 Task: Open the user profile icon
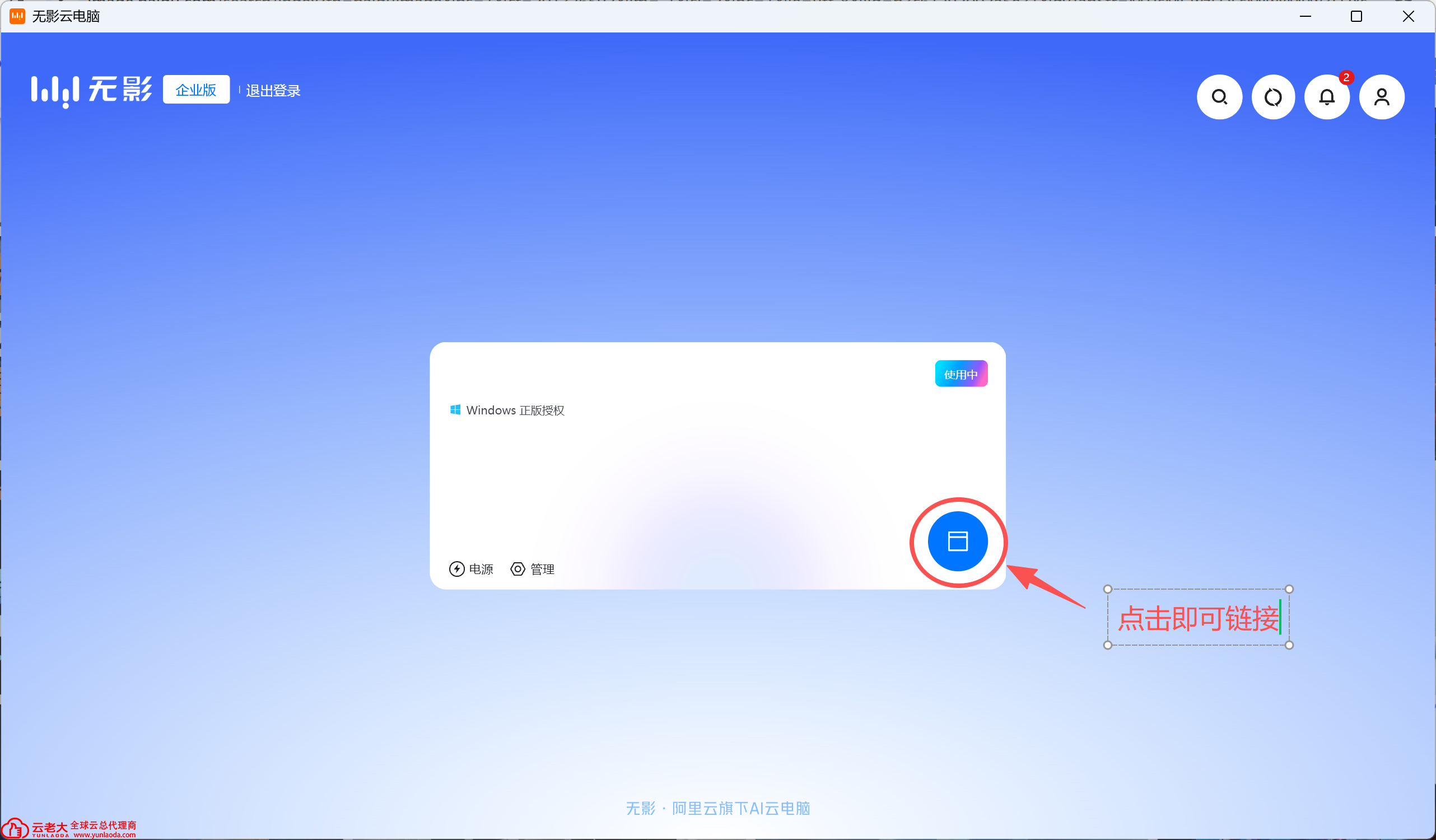(1382, 97)
